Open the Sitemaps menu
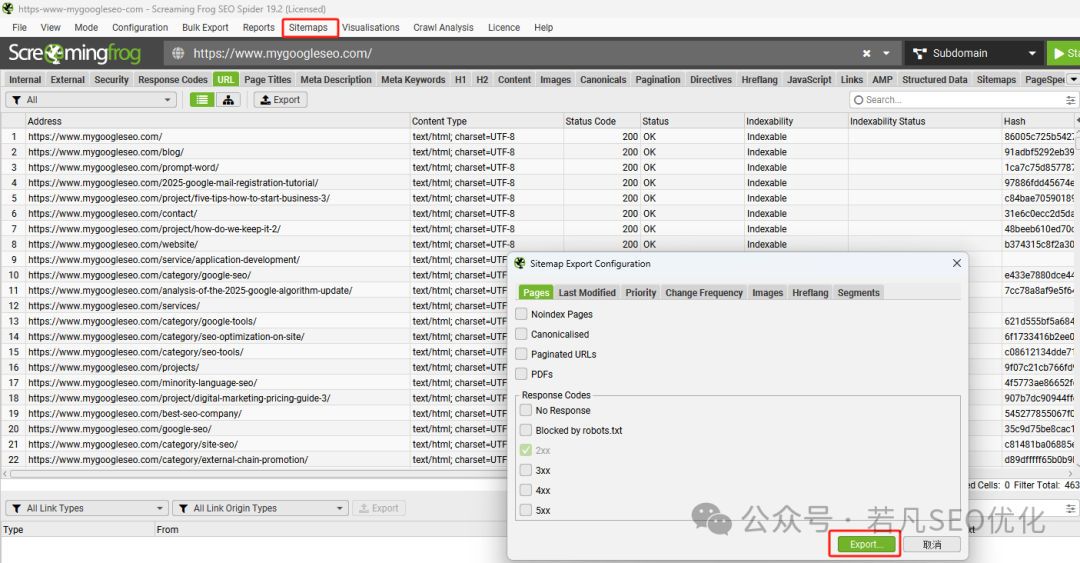The image size is (1080, 563). [308, 28]
